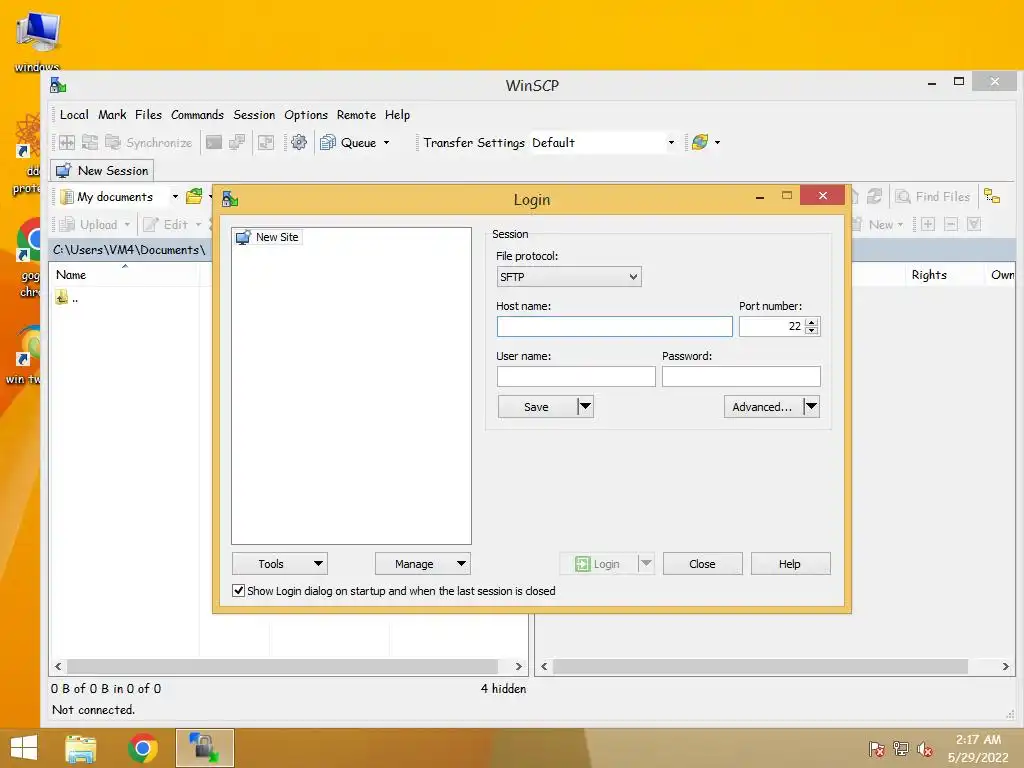Open the Tools dropdown button
Screen dimensions: 1024x768
[280, 564]
